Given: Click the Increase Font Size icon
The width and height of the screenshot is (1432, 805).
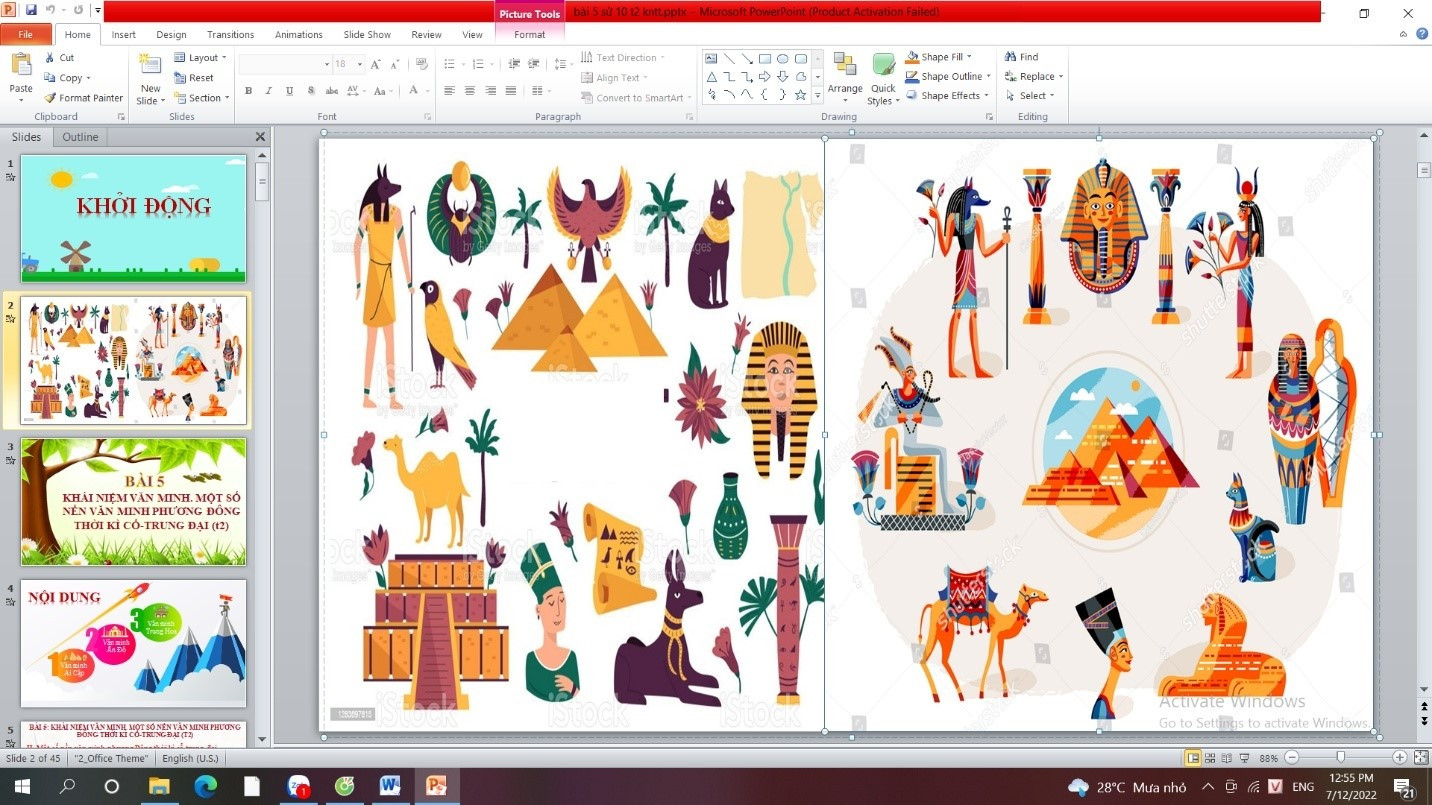Looking at the screenshot, I should coord(376,64).
